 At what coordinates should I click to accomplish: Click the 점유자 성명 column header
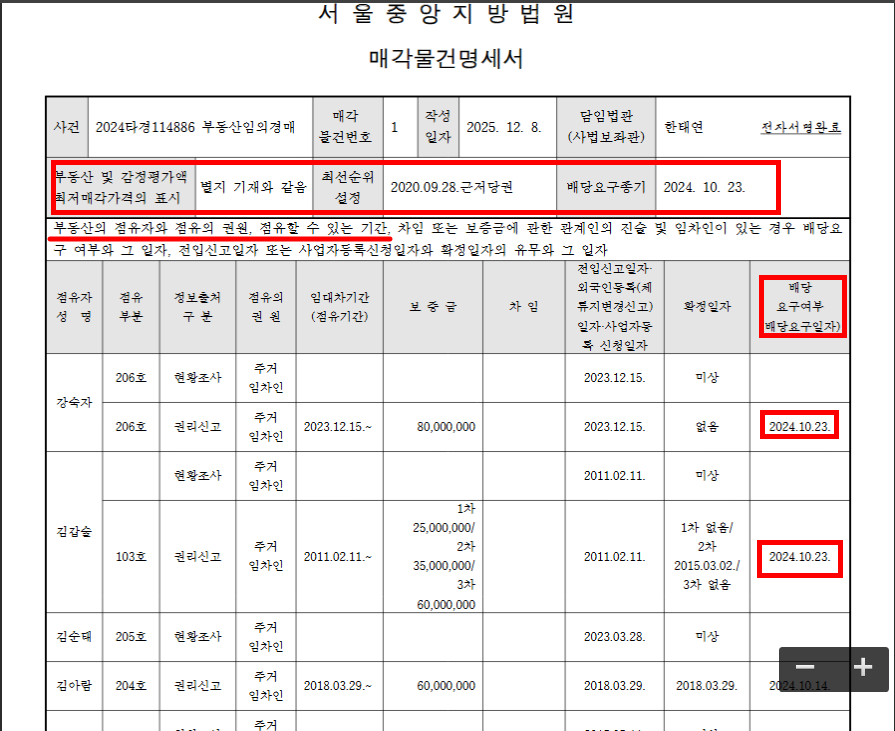[74, 307]
